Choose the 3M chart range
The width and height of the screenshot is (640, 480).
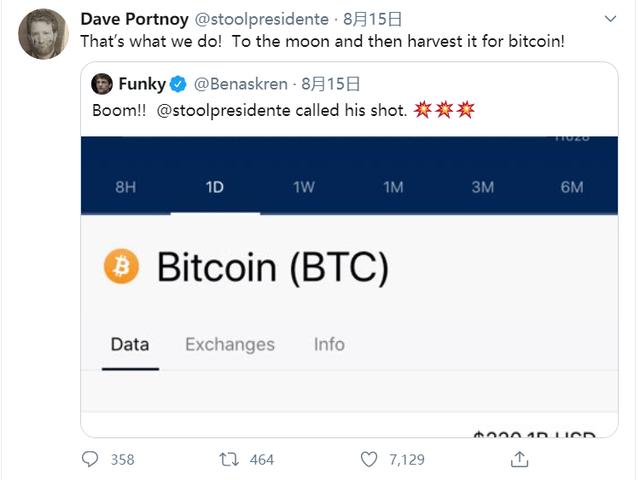pyautogui.click(x=483, y=187)
